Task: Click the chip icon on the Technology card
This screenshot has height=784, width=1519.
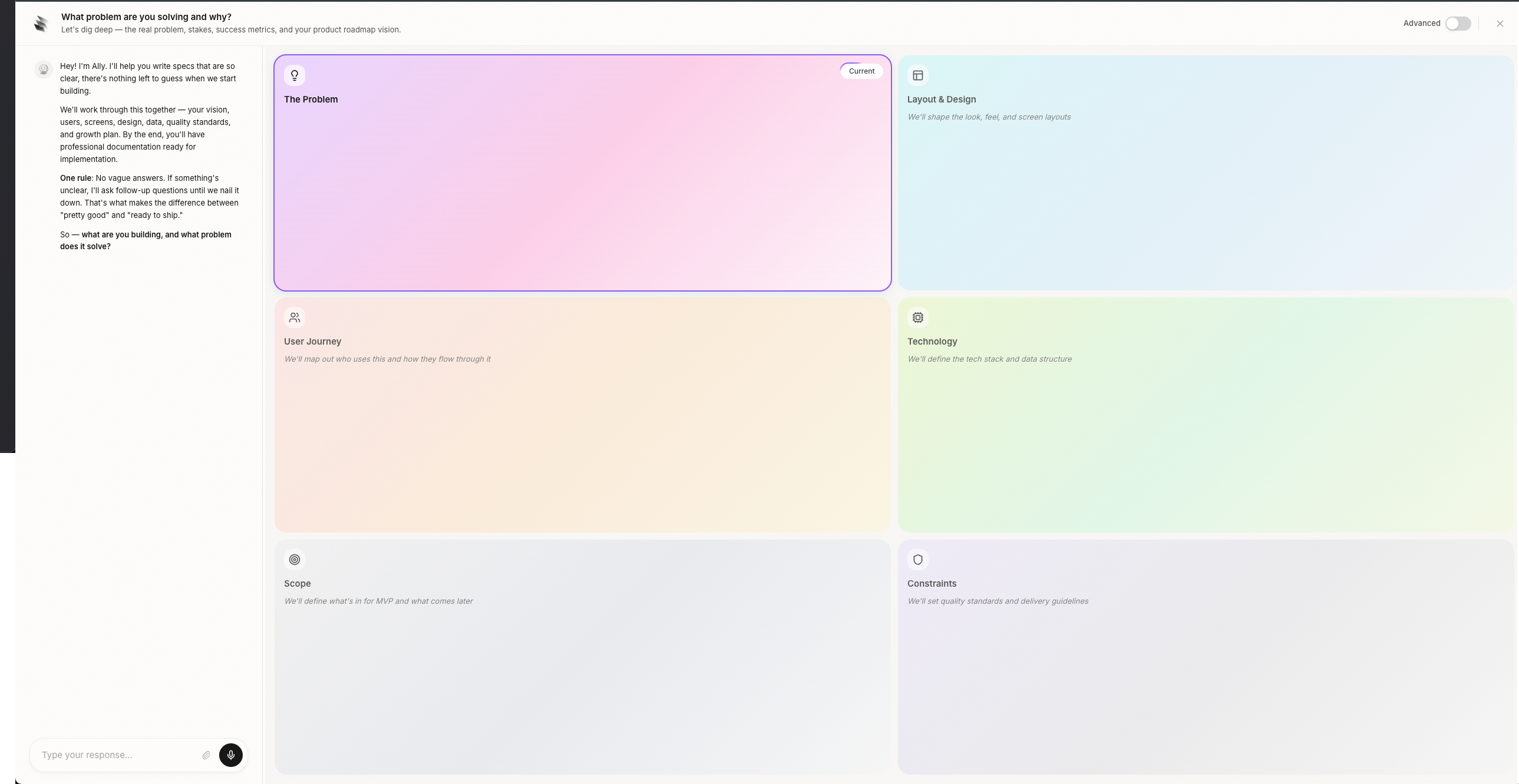Action: 918,317
